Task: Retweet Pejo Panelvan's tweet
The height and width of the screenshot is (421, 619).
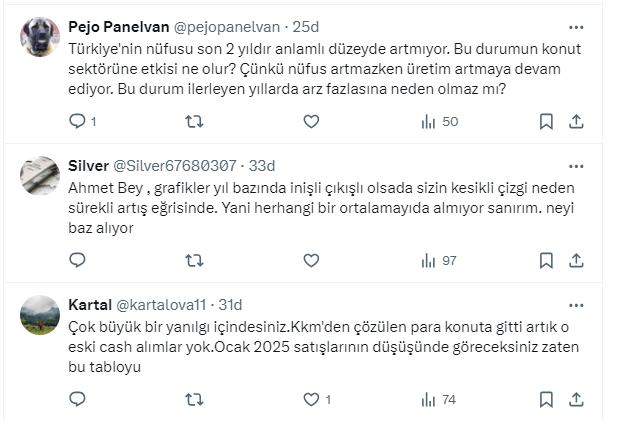Action: coord(195,121)
